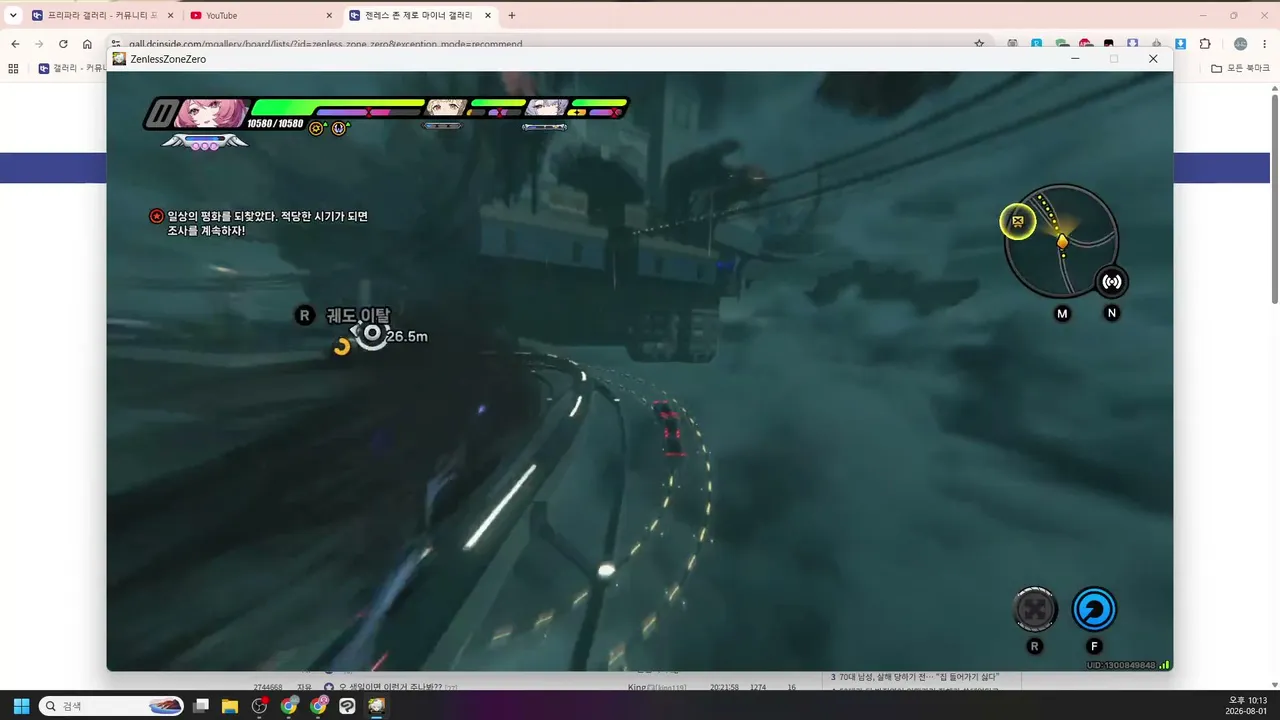The height and width of the screenshot is (720, 1280).
Task: Activate the blue F skill button
Action: (1094, 609)
